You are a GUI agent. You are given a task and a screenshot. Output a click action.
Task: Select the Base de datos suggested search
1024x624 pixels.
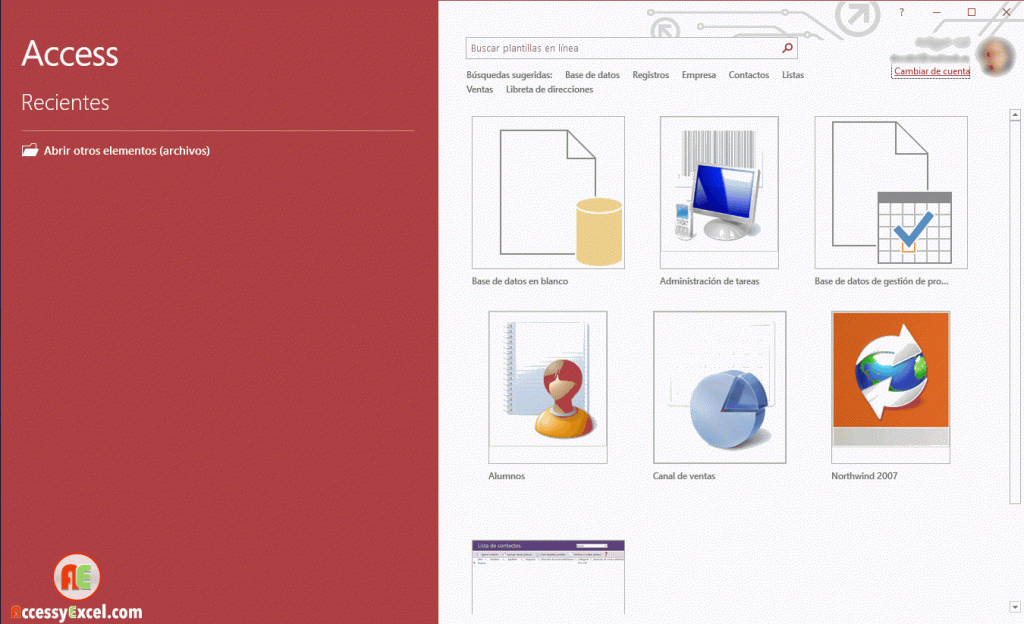click(x=593, y=74)
